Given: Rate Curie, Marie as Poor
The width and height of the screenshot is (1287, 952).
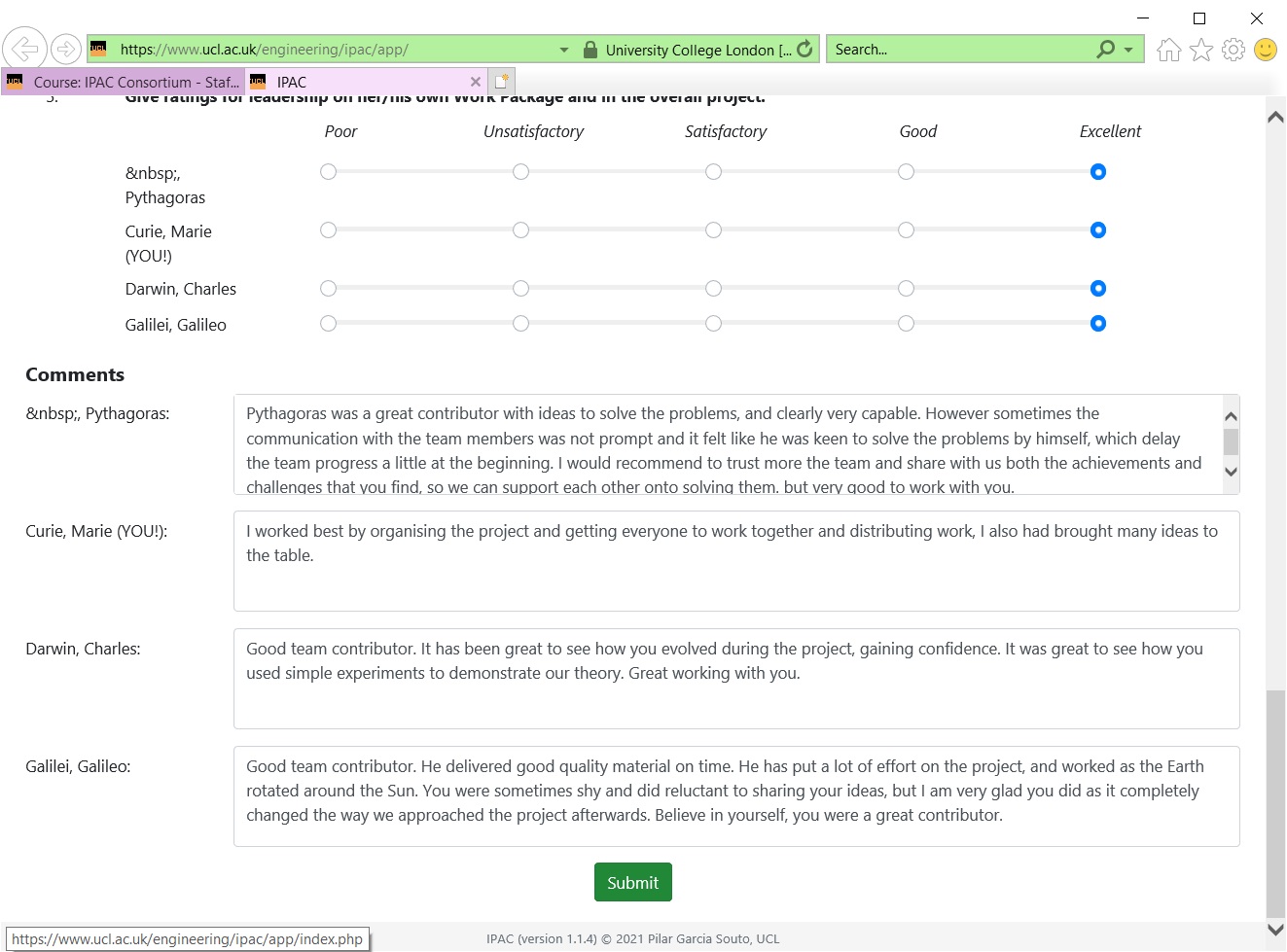Looking at the screenshot, I should pyautogui.click(x=328, y=230).
